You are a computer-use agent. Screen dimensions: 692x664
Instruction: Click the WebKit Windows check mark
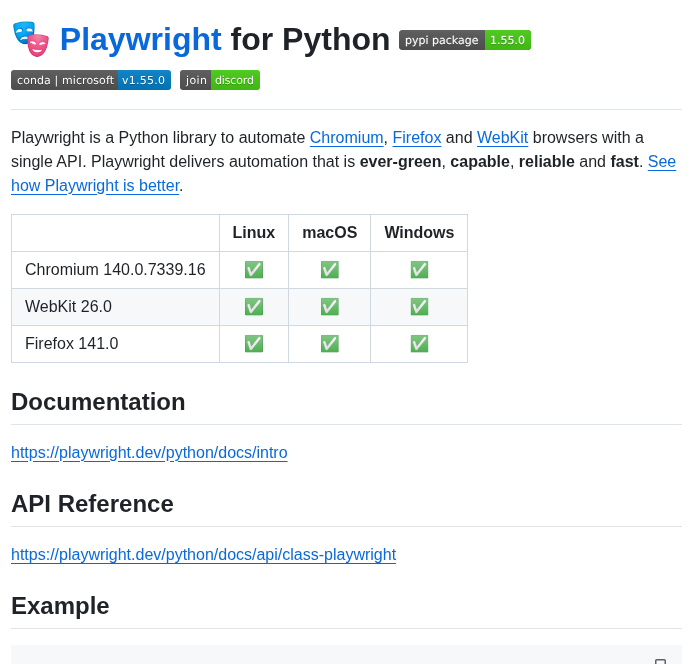[x=419, y=307]
